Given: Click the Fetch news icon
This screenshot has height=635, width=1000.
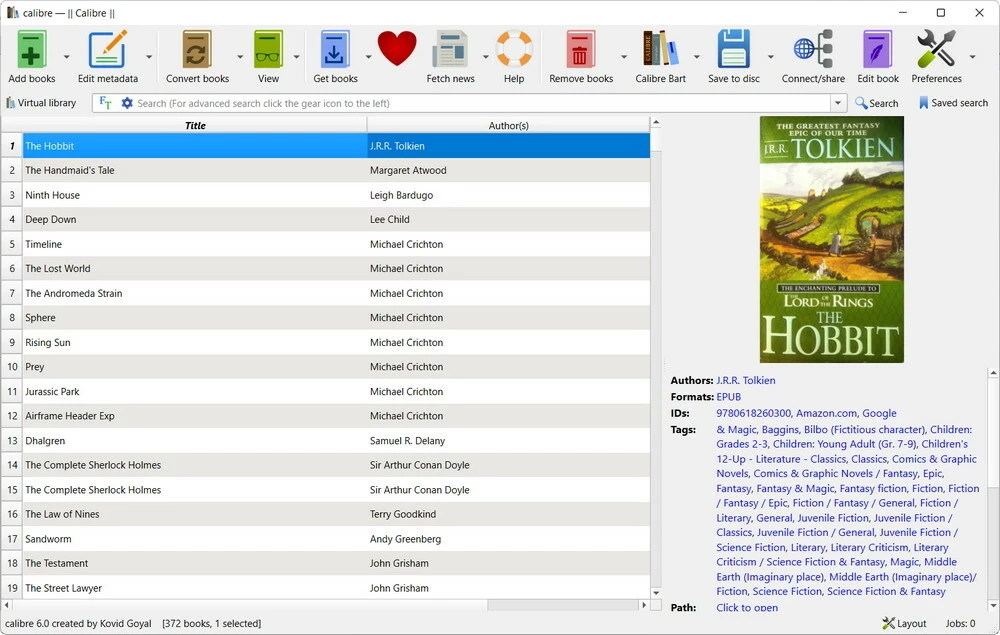Looking at the screenshot, I should pyautogui.click(x=450, y=50).
